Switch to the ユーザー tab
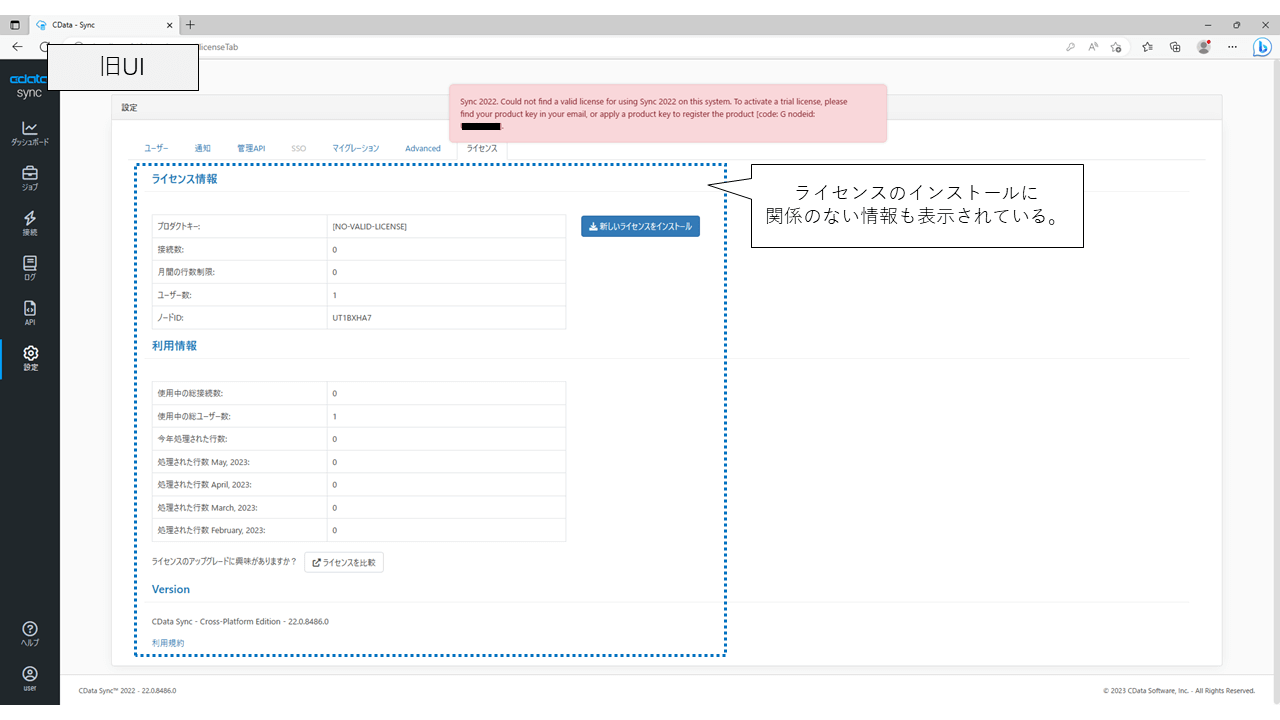Screen dimensions: 1280x720 tap(156, 148)
